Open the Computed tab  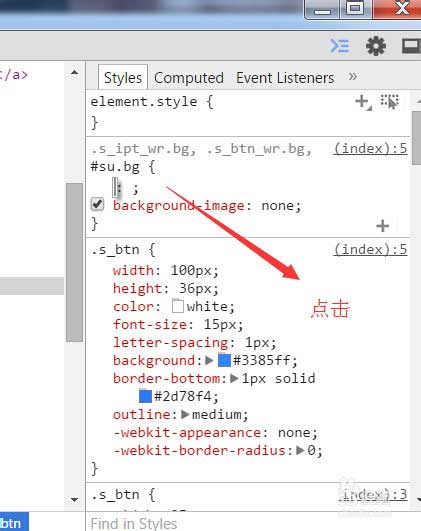189,78
